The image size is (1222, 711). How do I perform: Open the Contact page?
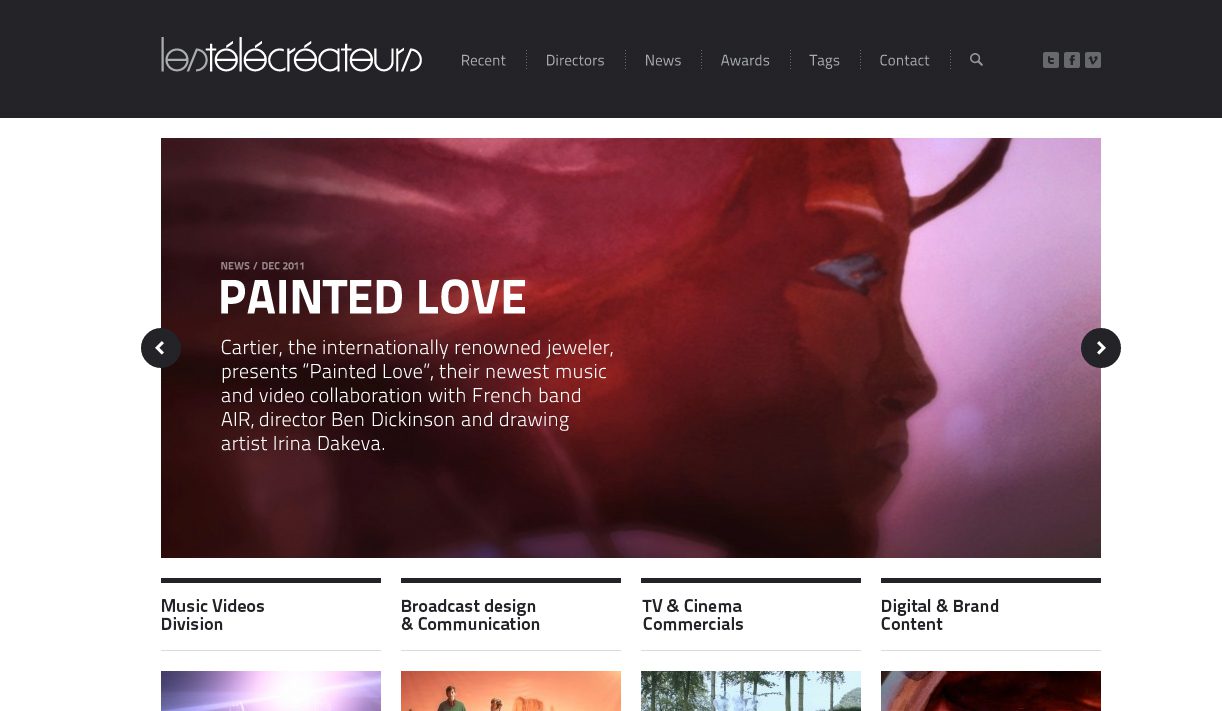coord(904,60)
